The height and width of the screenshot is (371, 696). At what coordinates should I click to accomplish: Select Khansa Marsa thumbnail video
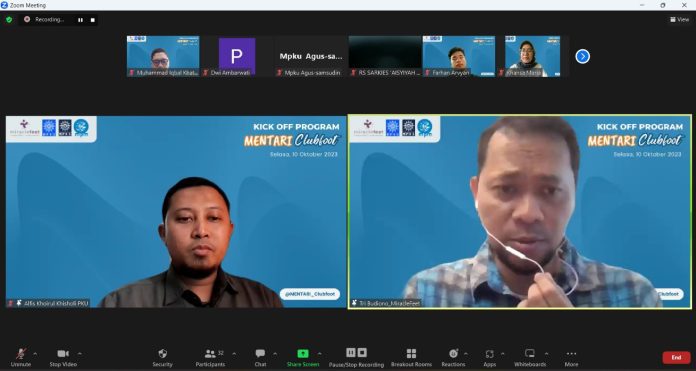[x=533, y=56]
